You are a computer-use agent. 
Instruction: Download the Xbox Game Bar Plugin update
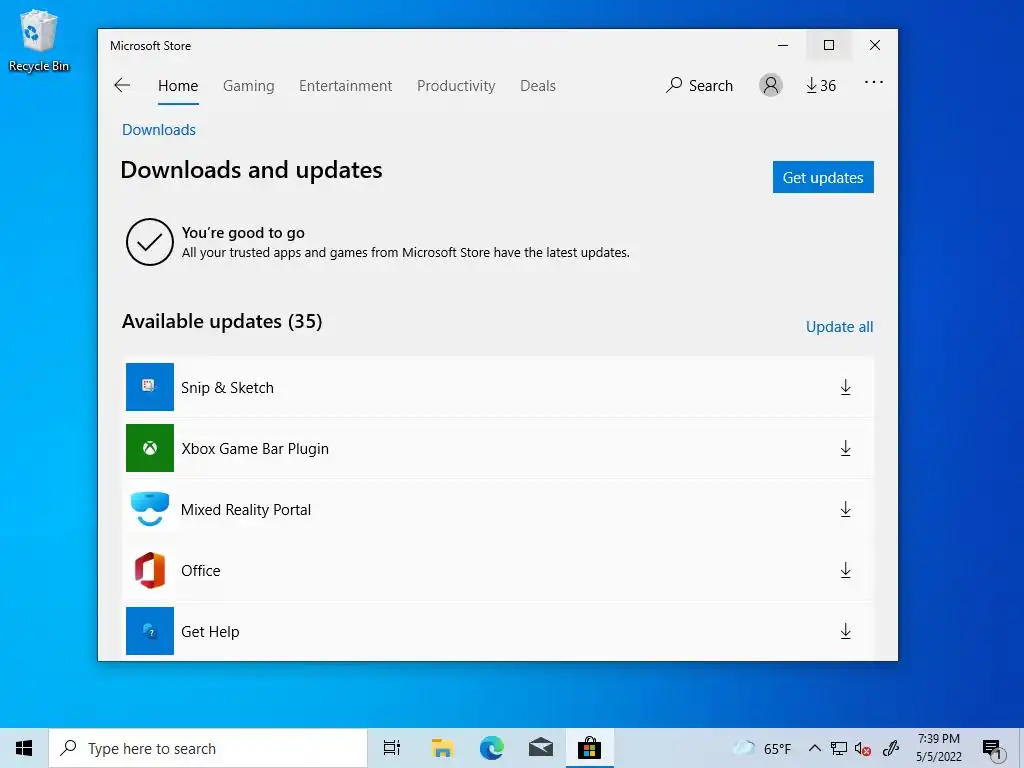pyautogui.click(x=845, y=448)
